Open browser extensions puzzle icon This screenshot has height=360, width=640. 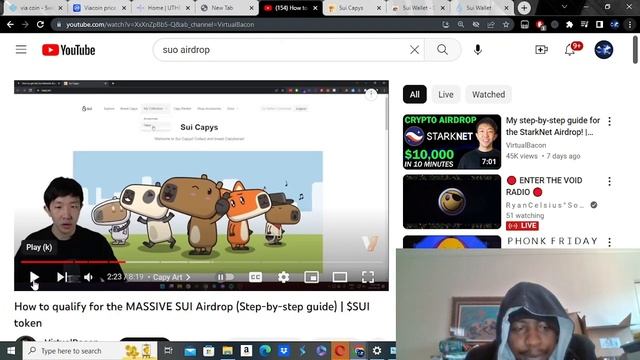pyautogui.click(x=569, y=24)
